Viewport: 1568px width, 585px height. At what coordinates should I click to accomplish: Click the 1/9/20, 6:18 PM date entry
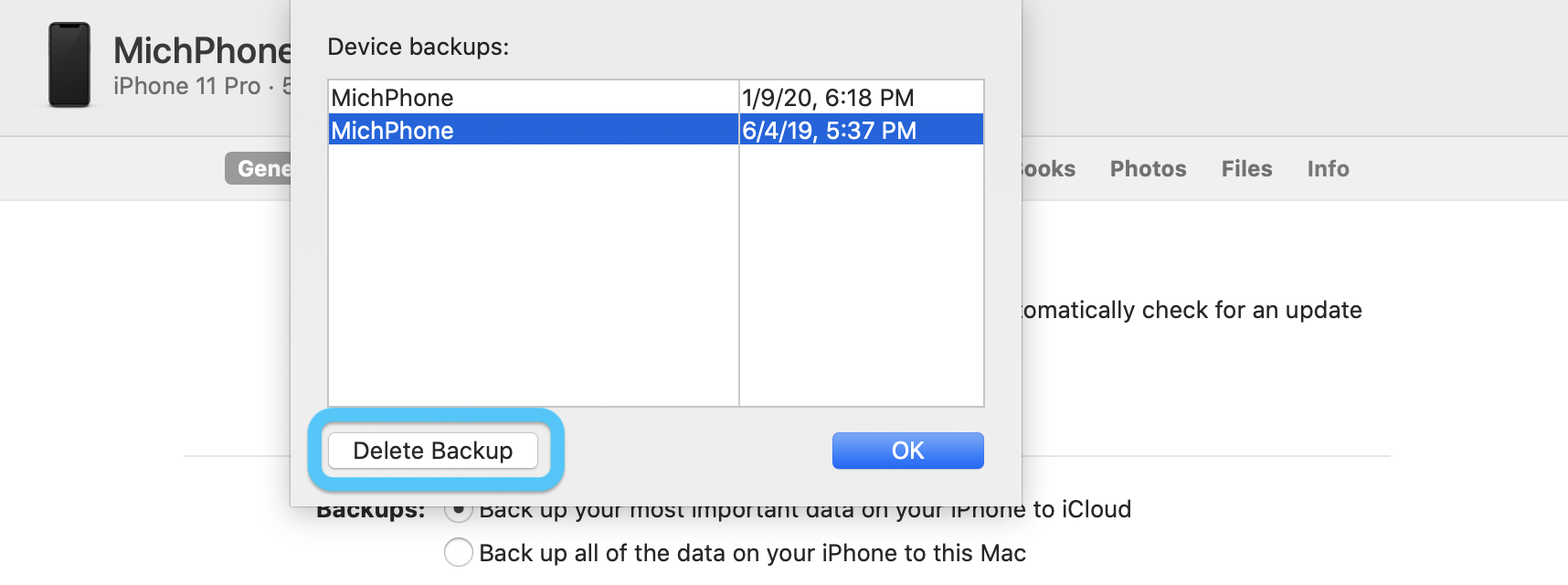(828, 97)
